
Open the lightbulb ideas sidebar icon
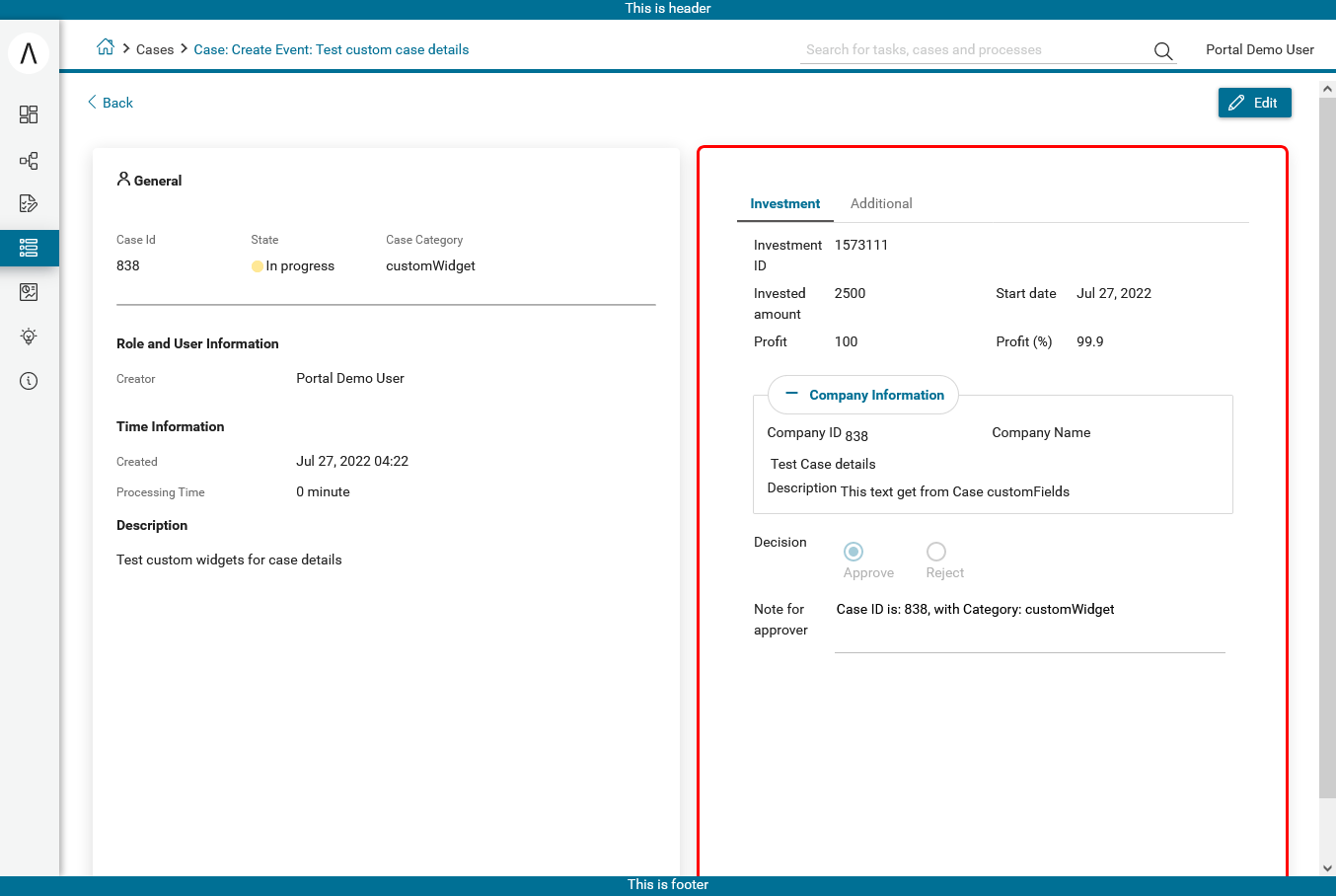pos(29,336)
